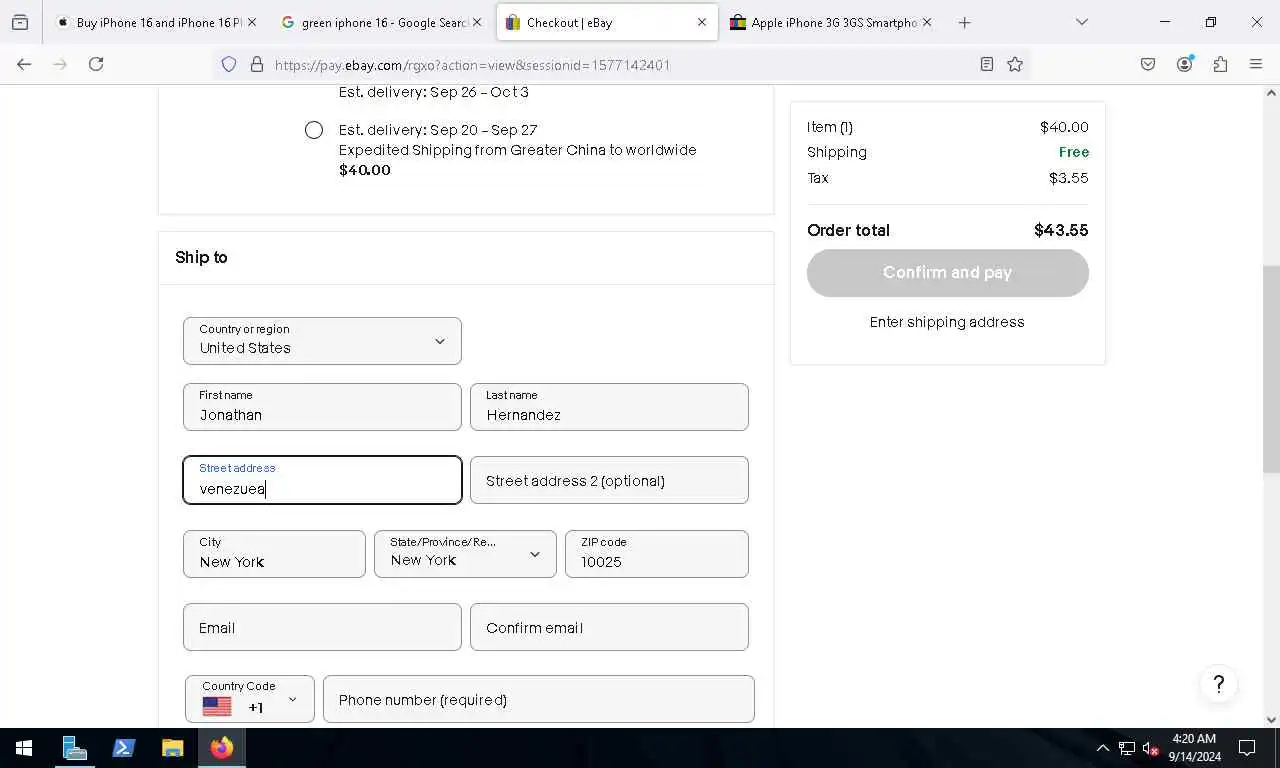Click the Street address field
Viewport: 1280px width, 768px height.
click(322, 480)
